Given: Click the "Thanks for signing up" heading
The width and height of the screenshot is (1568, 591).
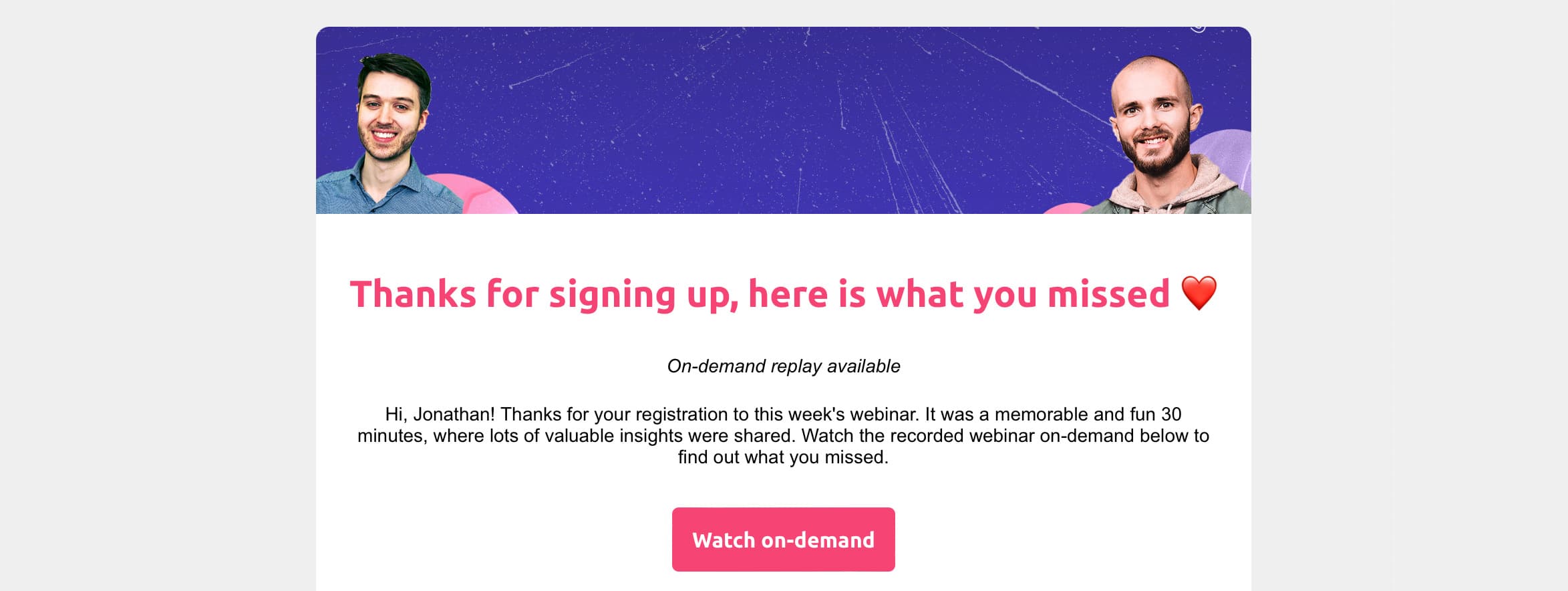Looking at the screenshot, I should tap(760, 294).
